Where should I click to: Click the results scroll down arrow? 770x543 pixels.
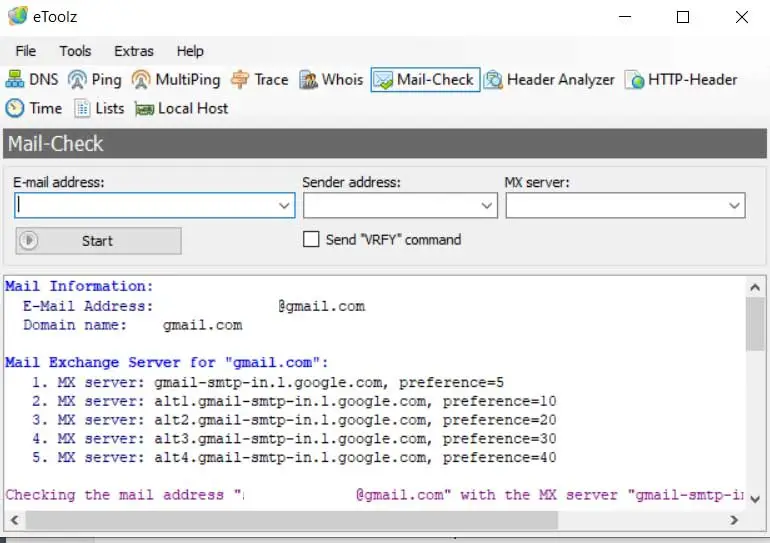coord(755,500)
